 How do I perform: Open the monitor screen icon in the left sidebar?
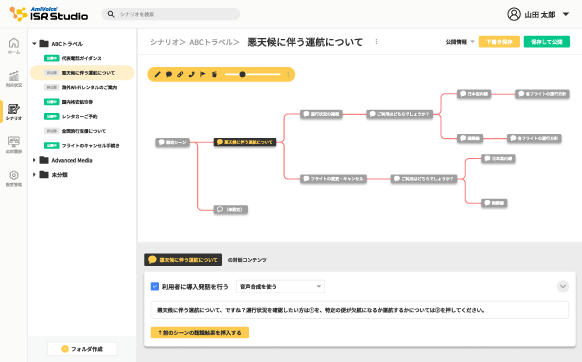[x=14, y=144]
